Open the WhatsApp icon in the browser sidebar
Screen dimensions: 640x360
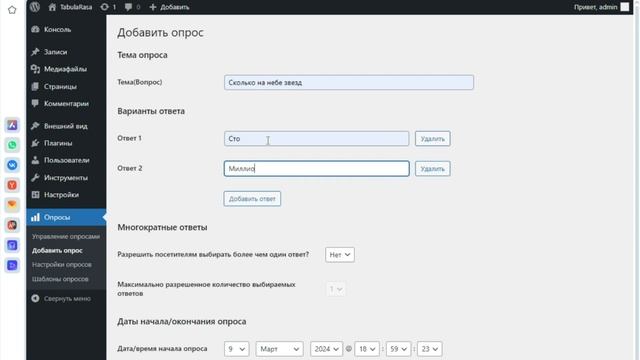click(x=12, y=145)
